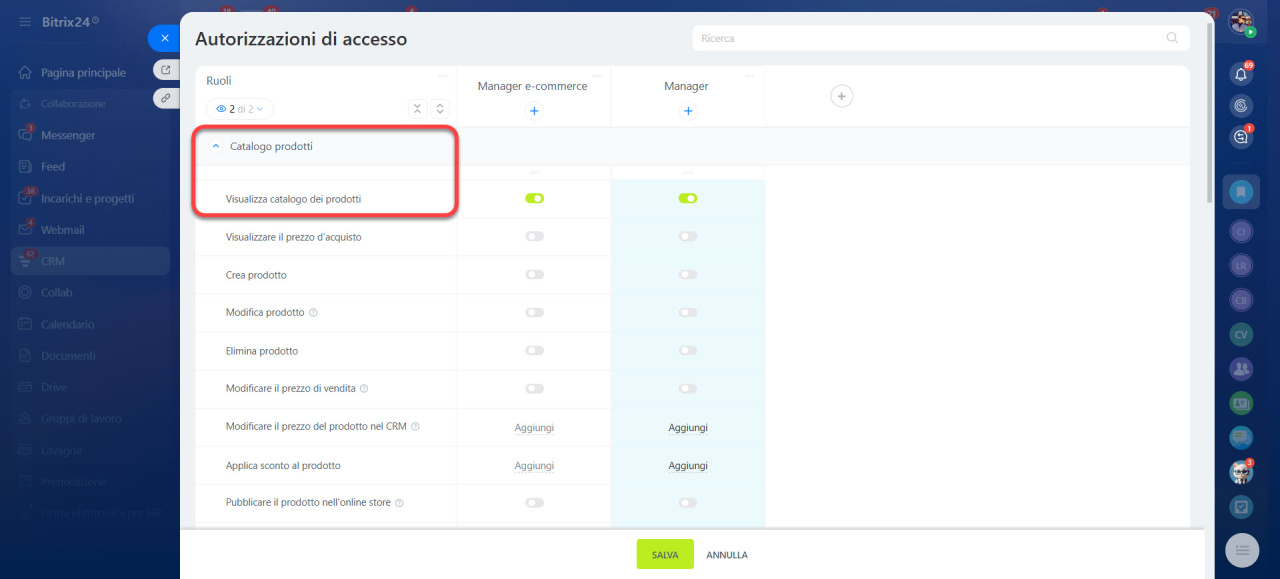Add member to Manager e-commerce role
The width and height of the screenshot is (1280, 579).
pos(533,111)
